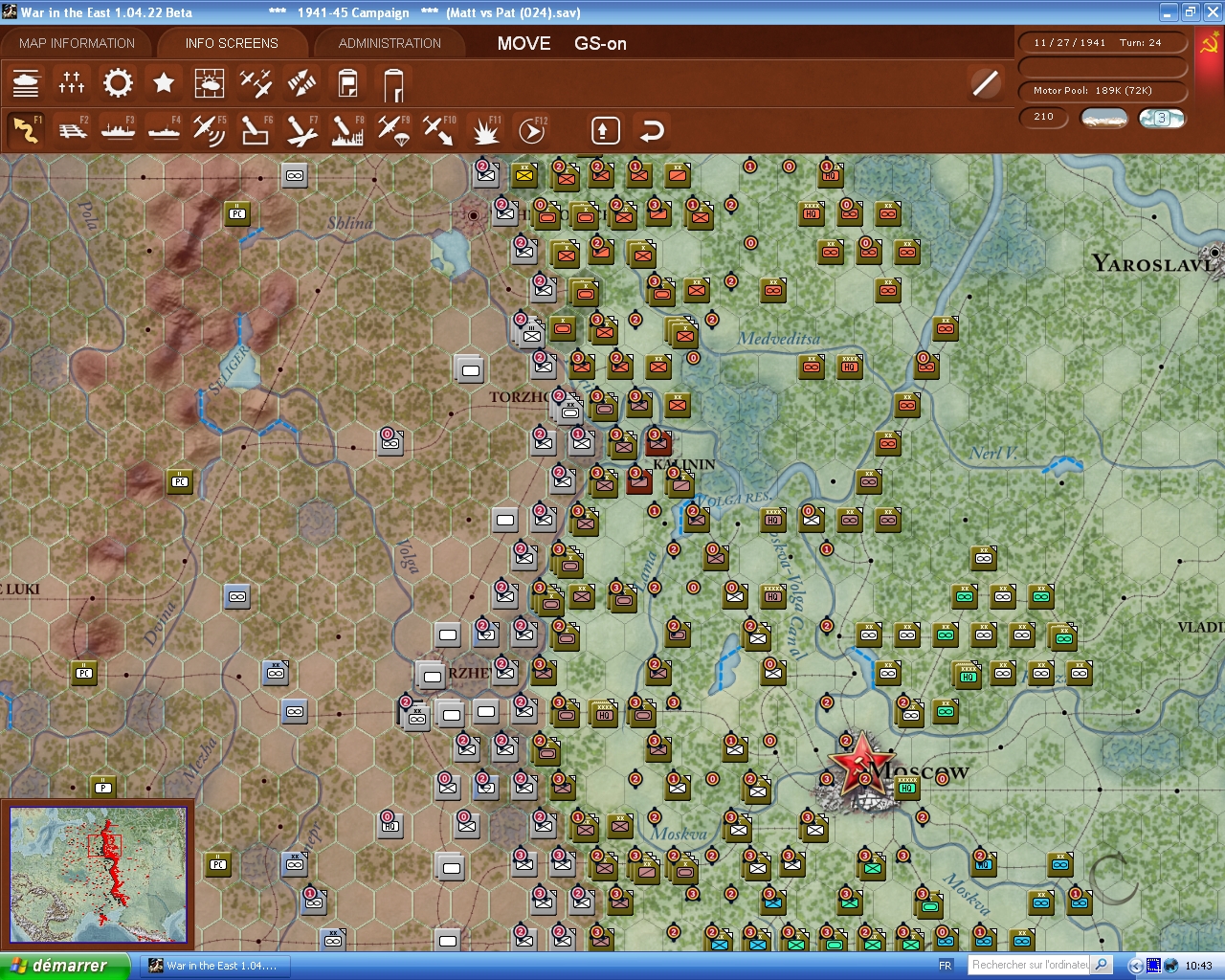Click the MOVE mode label

tap(523, 43)
